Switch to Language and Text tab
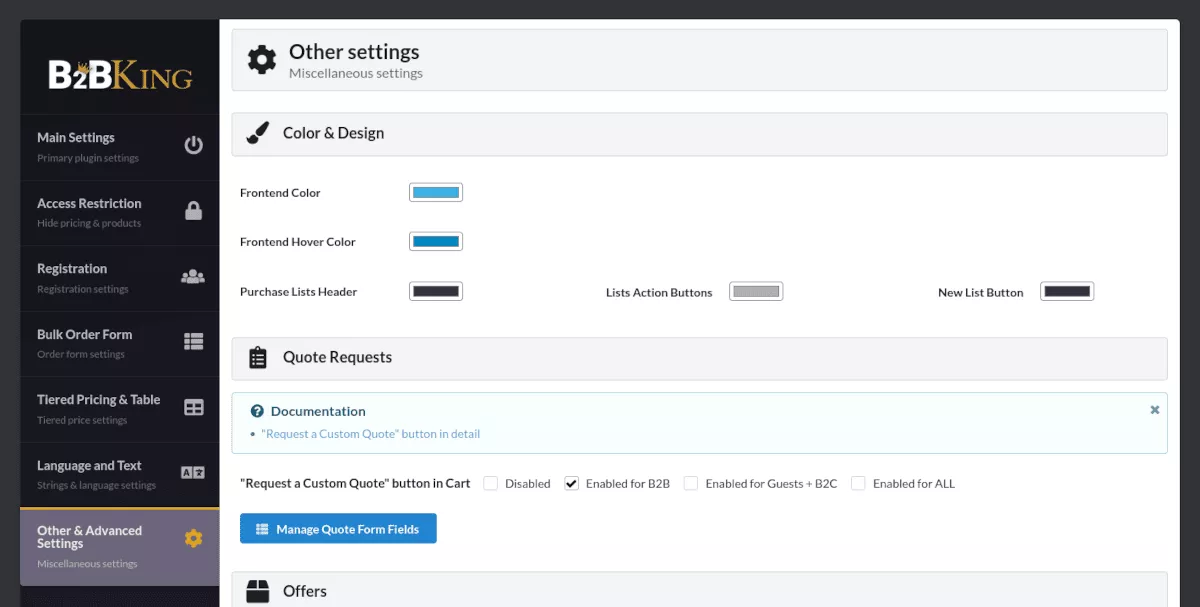1200x607 pixels. pyautogui.click(x=120, y=475)
